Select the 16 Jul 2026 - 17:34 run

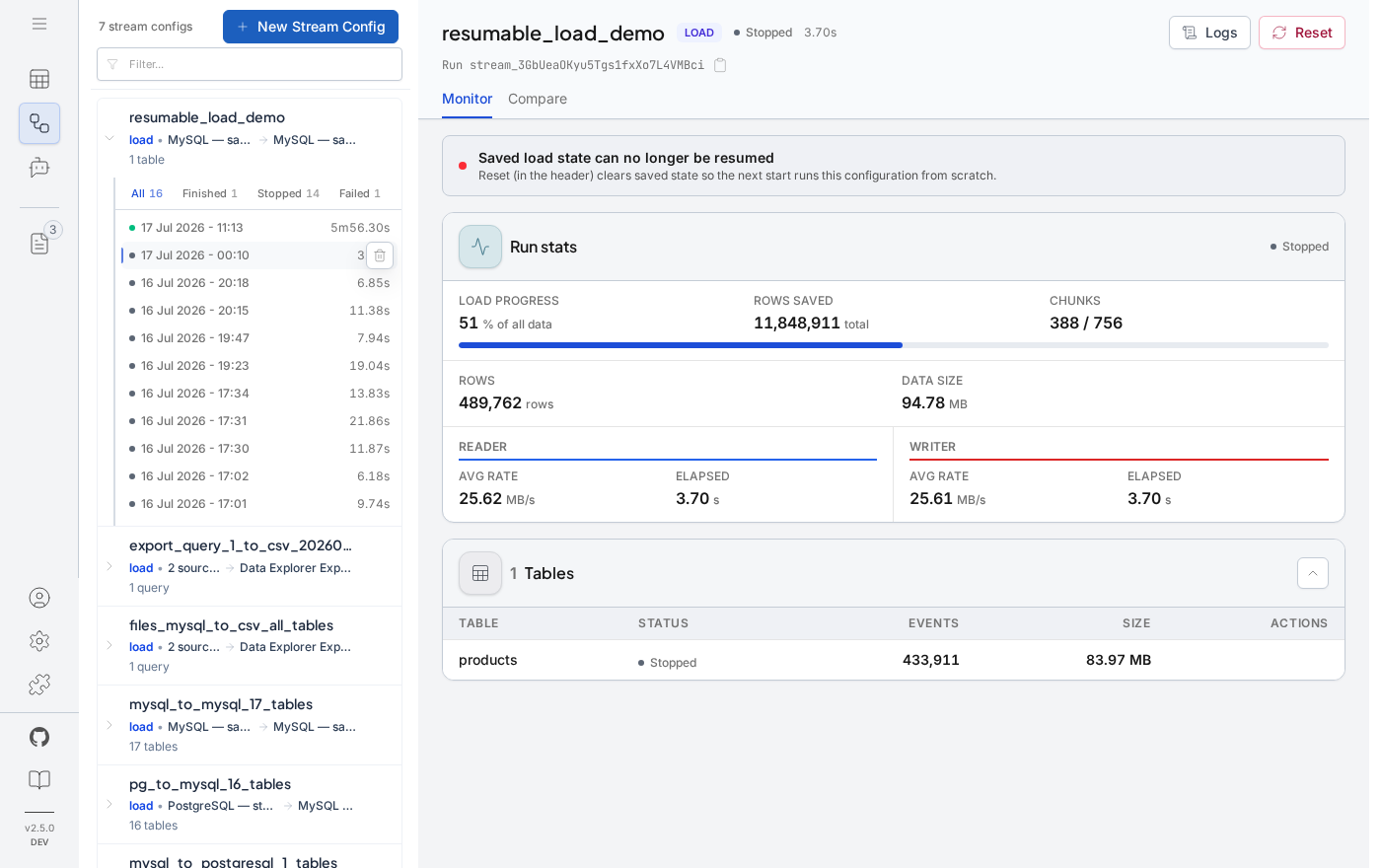tap(259, 394)
